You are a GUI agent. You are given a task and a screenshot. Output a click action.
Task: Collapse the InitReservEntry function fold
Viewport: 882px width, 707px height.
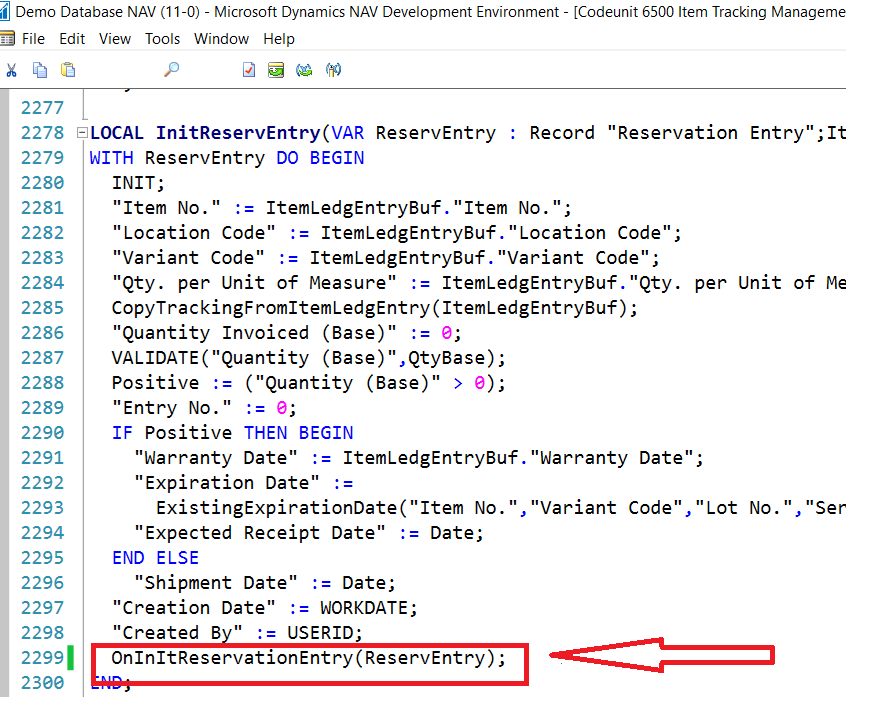pyautogui.click(x=82, y=133)
